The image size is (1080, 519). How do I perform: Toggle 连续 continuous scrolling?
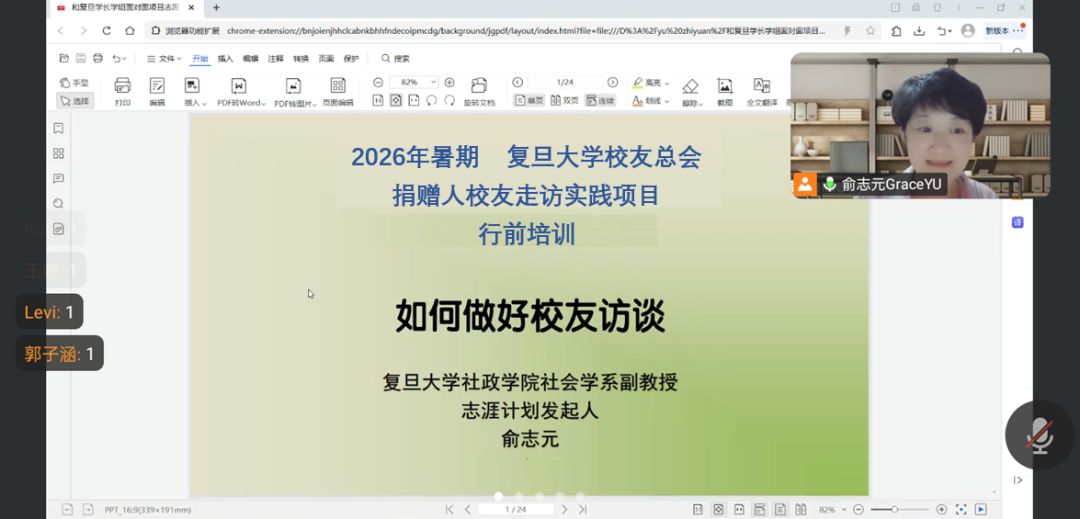(x=600, y=100)
